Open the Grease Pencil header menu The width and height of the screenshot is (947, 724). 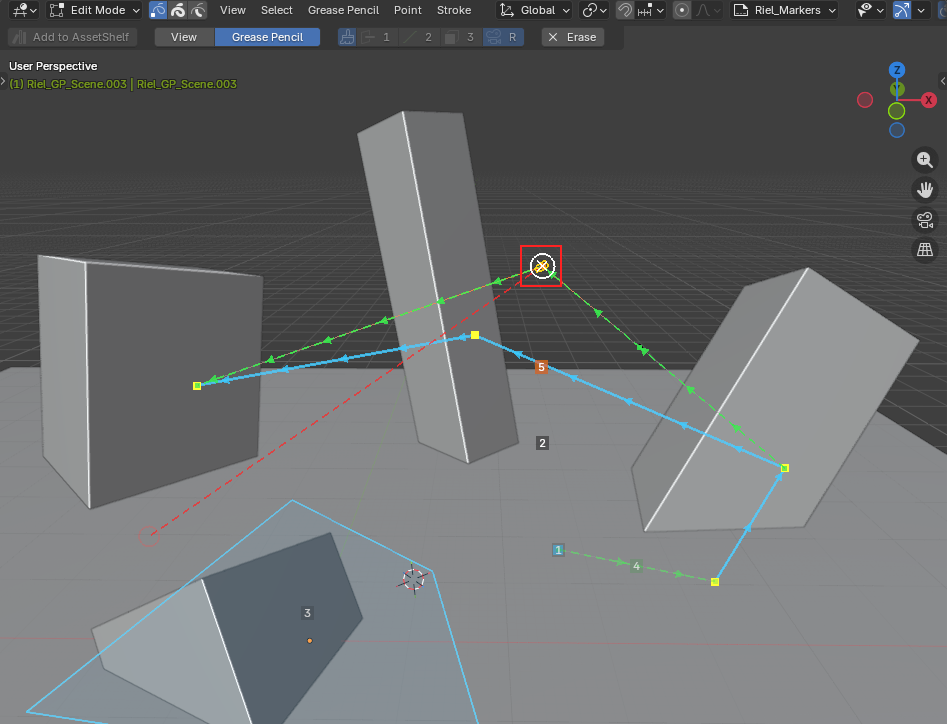(x=343, y=10)
